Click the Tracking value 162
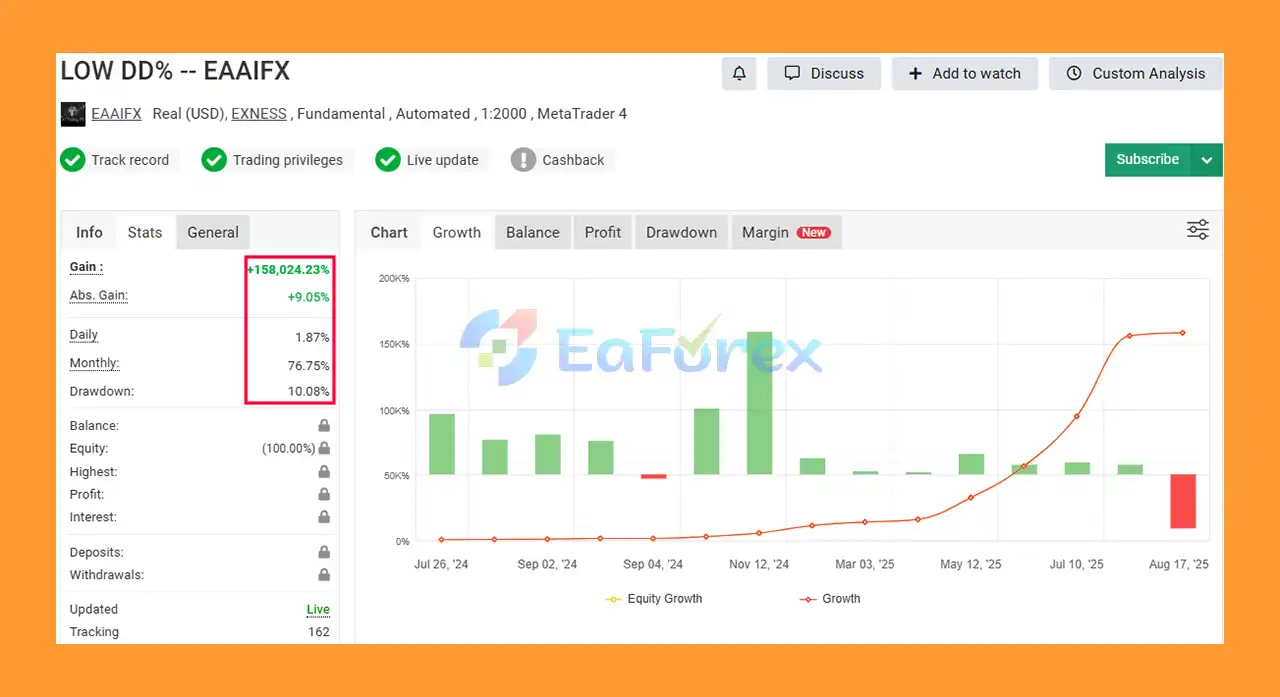The width and height of the screenshot is (1280, 697). (x=319, y=632)
